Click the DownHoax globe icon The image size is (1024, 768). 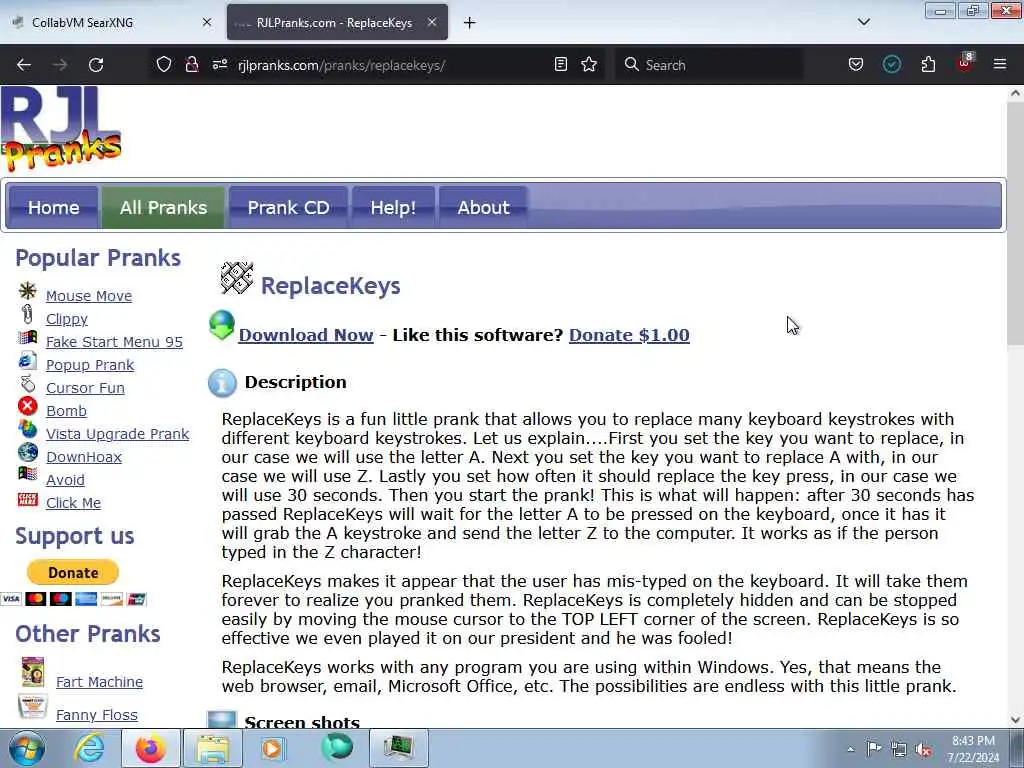pyautogui.click(x=27, y=452)
